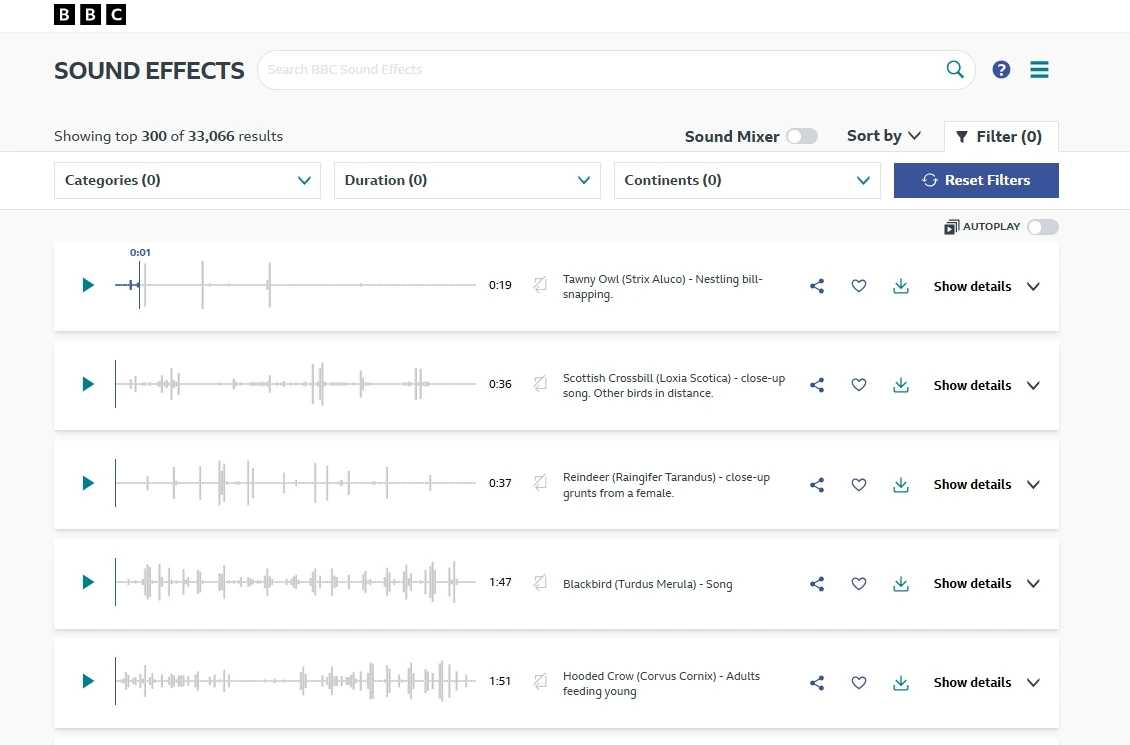Screen dimensions: 1130x745
Task: Select the Filter (0) tab
Action: (x=1001, y=136)
